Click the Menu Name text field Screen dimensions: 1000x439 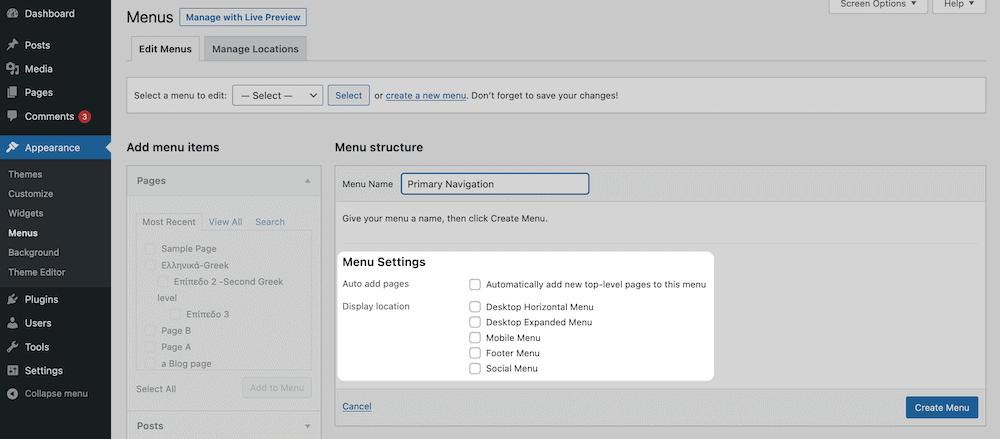495,184
